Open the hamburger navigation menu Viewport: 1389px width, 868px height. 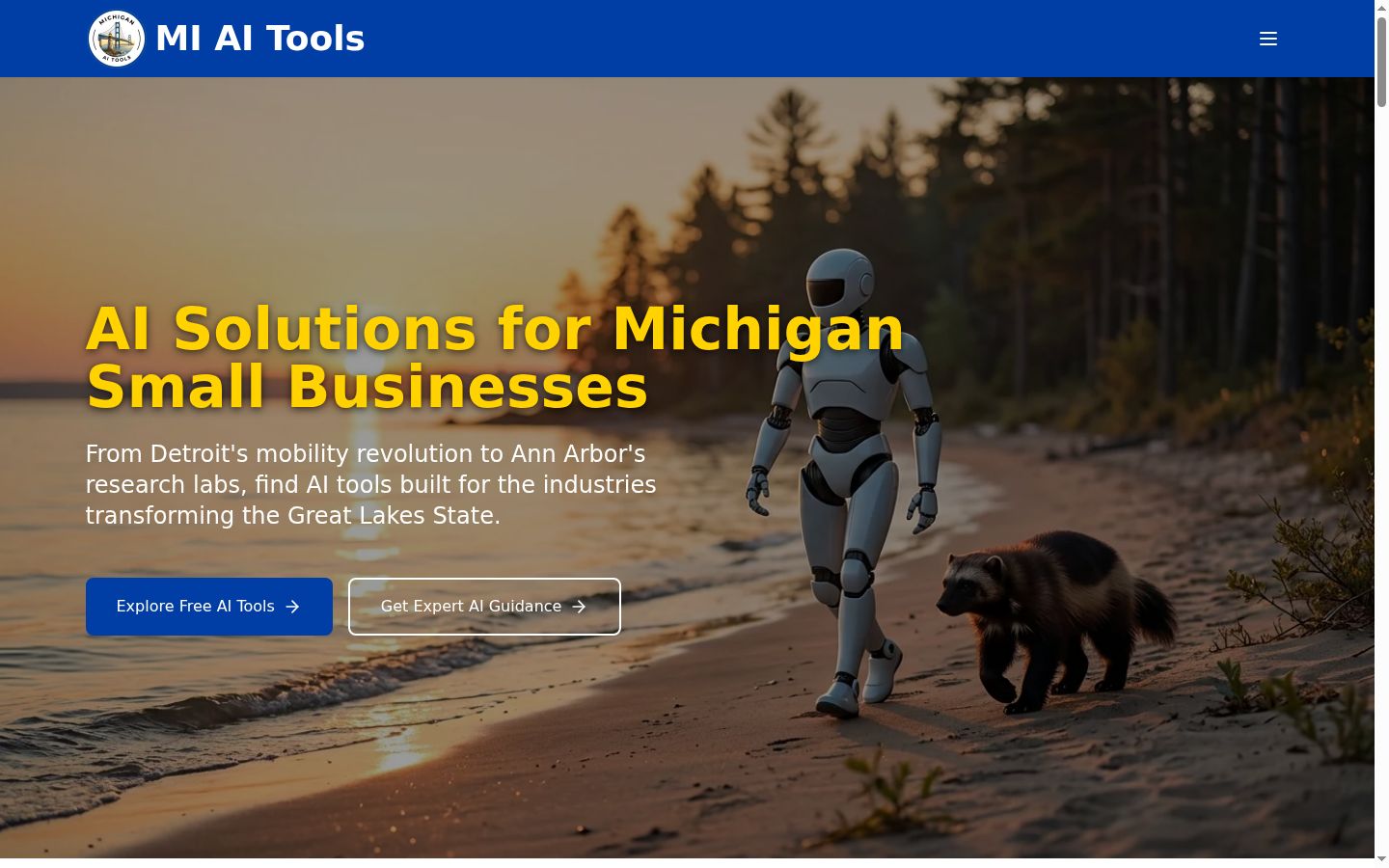(x=1268, y=39)
